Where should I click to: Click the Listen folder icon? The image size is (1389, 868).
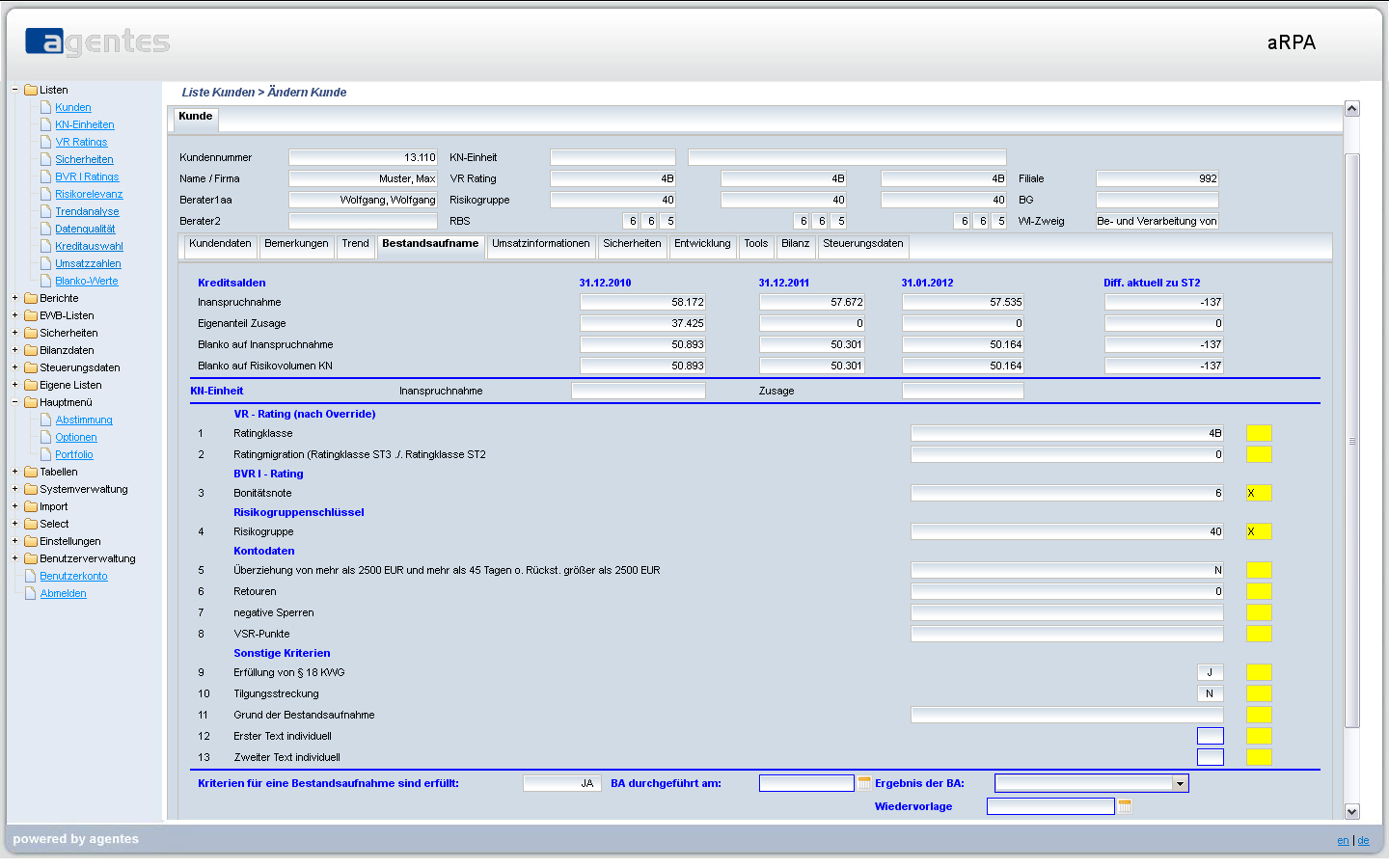31,90
